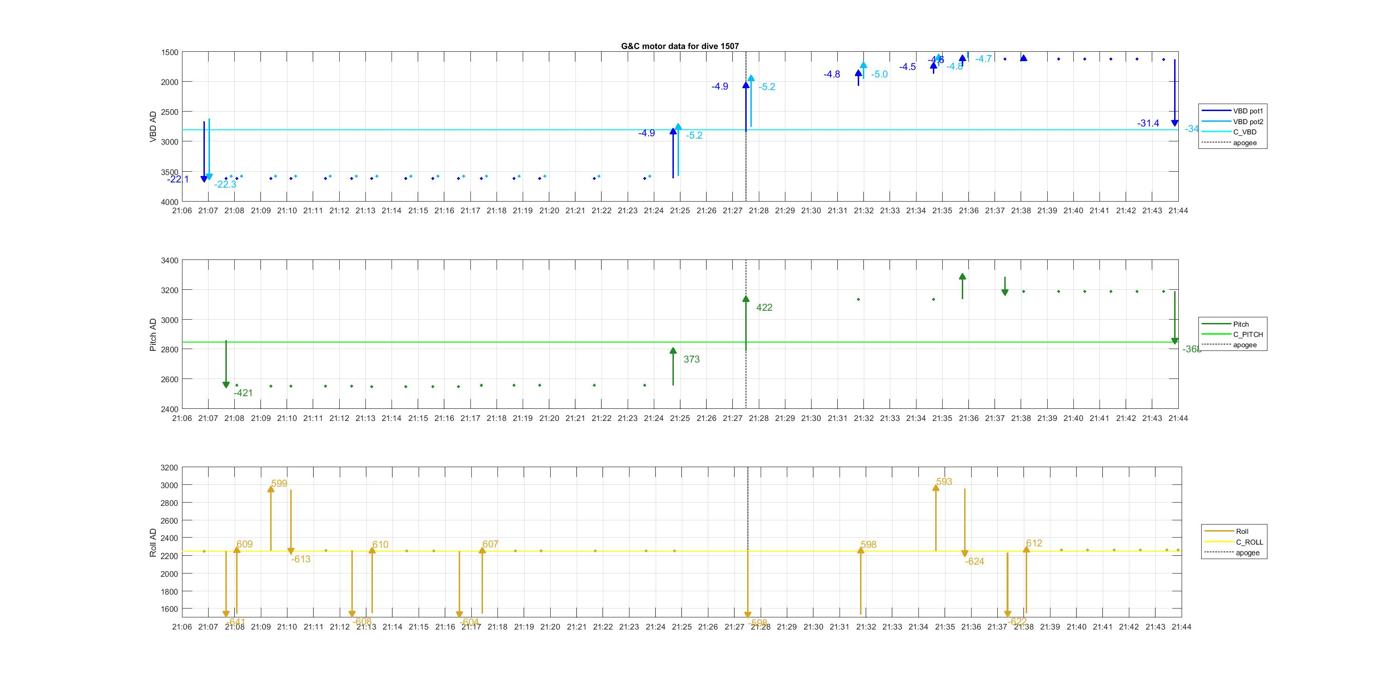This screenshot has height=693, width=1400.
Task: Click the "-22.3" VBD data label
Action: [x=225, y=184]
